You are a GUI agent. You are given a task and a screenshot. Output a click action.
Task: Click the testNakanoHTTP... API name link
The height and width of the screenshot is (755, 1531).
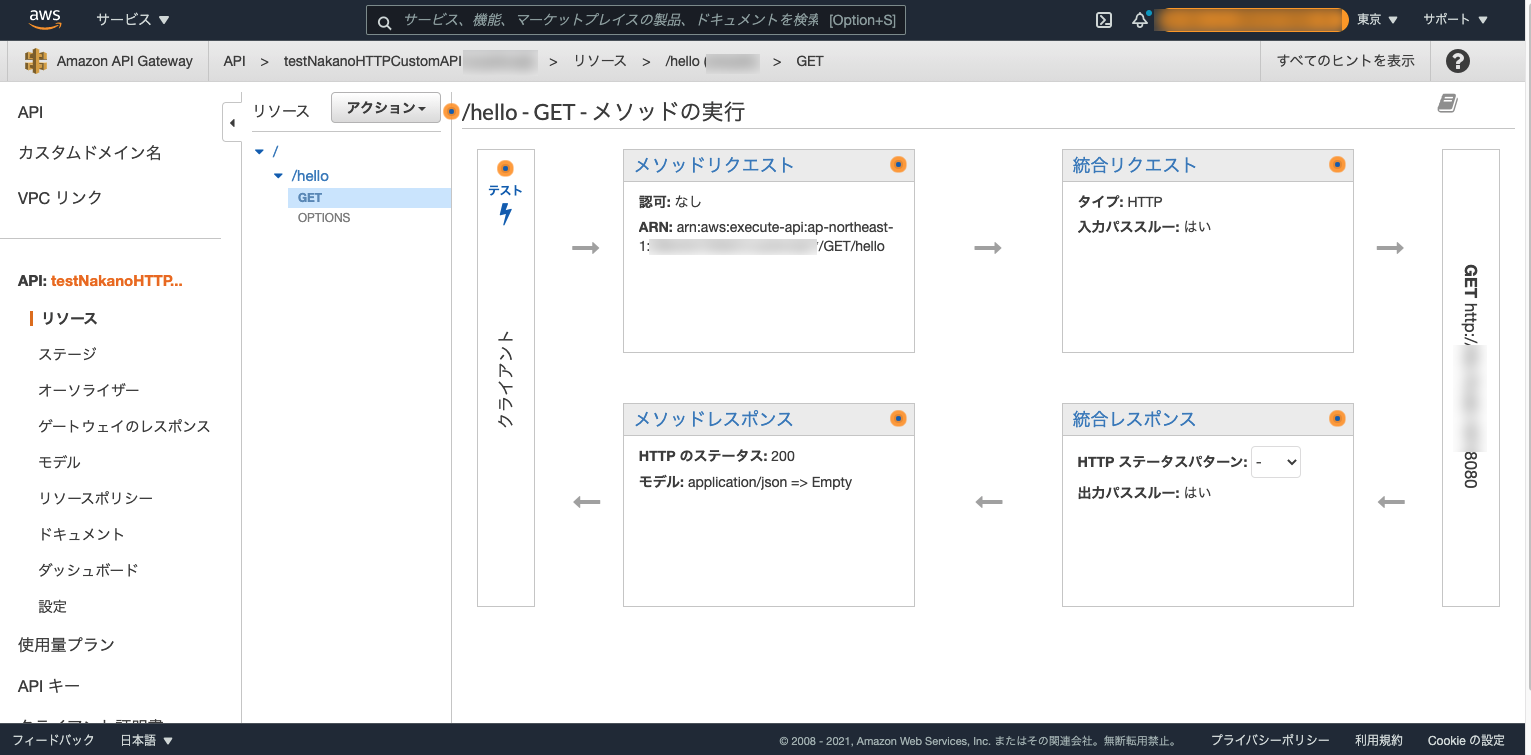point(117,281)
